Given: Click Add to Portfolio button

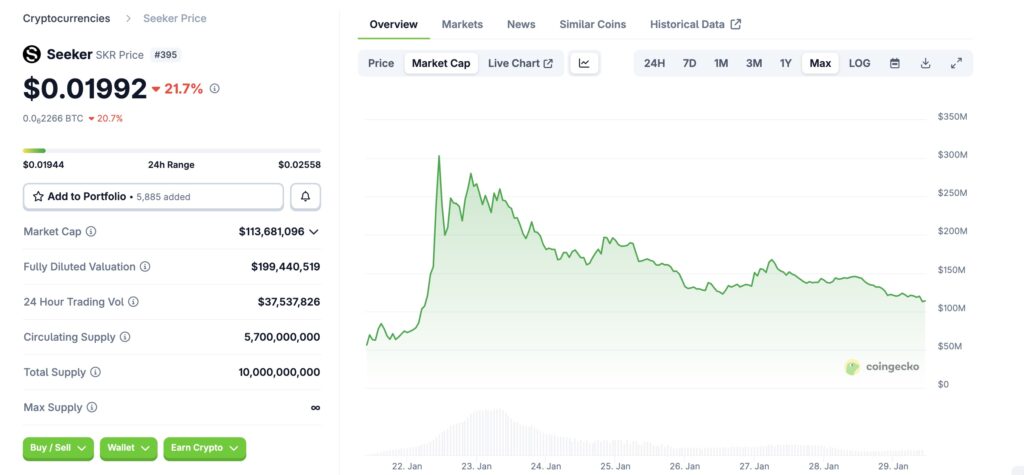Looking at the screenshot, I should [153, 197].
